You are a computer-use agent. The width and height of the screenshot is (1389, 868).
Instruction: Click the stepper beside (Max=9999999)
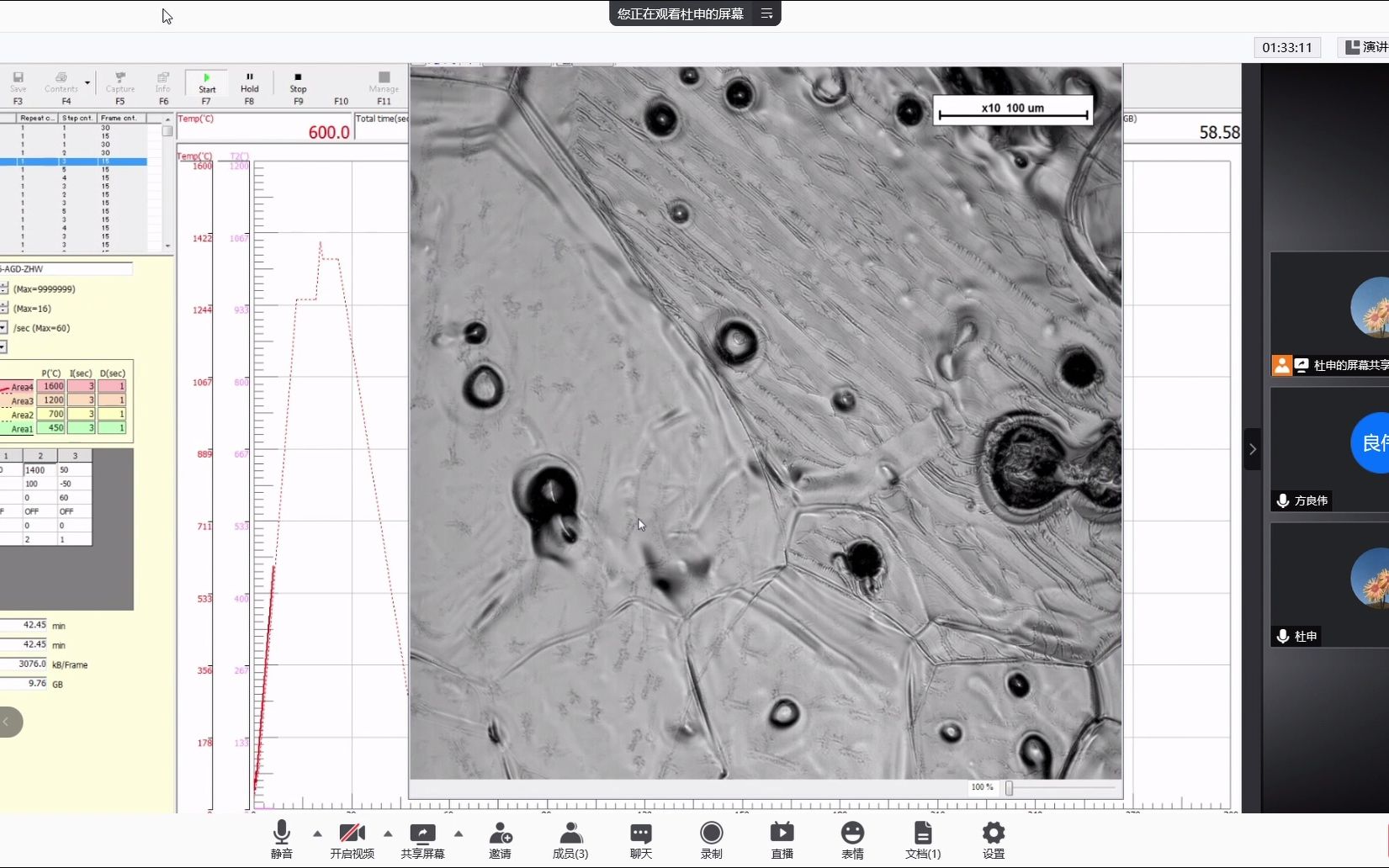click(x=4, y=288)
